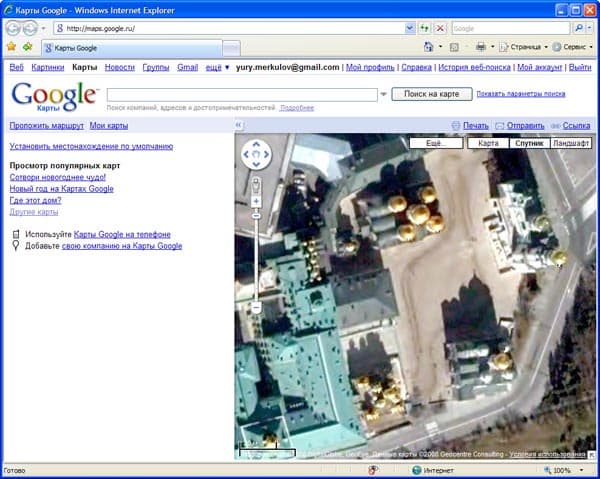The height and width of the screenshot is (479, 600).
Task: Open the Home icon dropdown arrow
Action: (440, 47)
